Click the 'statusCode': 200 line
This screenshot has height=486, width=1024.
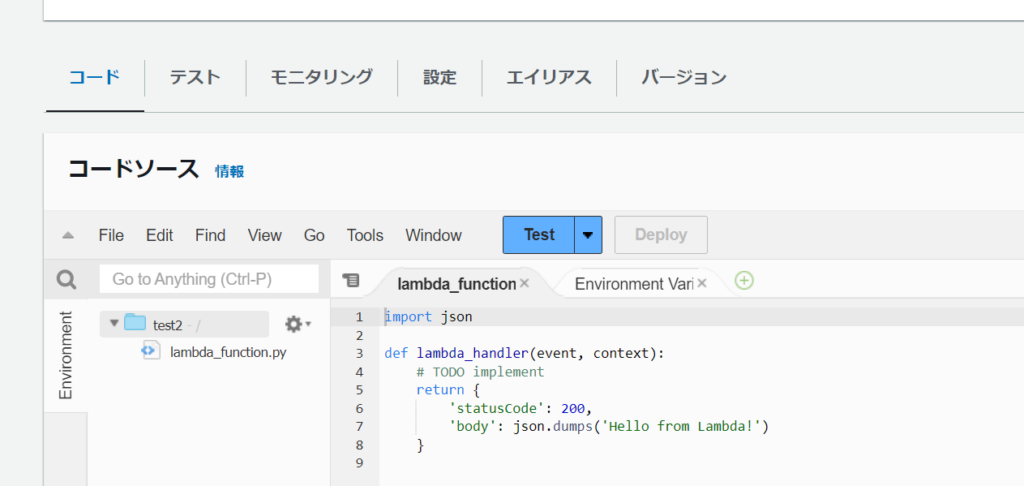pyautogui.click(x=520, y=409)
